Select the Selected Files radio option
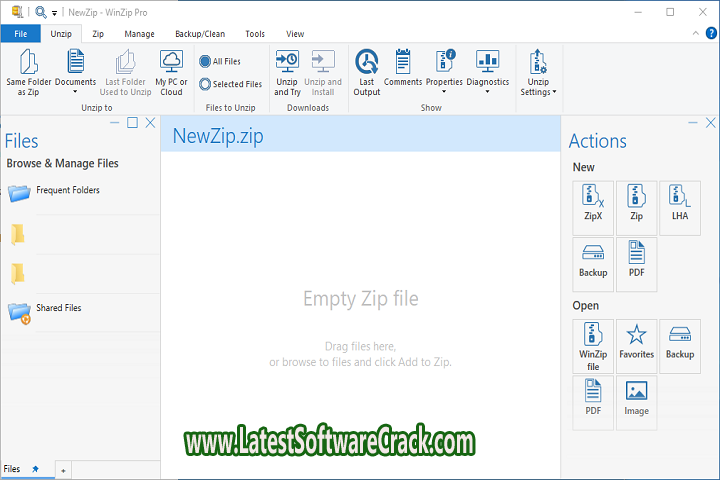720x480 pixels. click(205, 85)
